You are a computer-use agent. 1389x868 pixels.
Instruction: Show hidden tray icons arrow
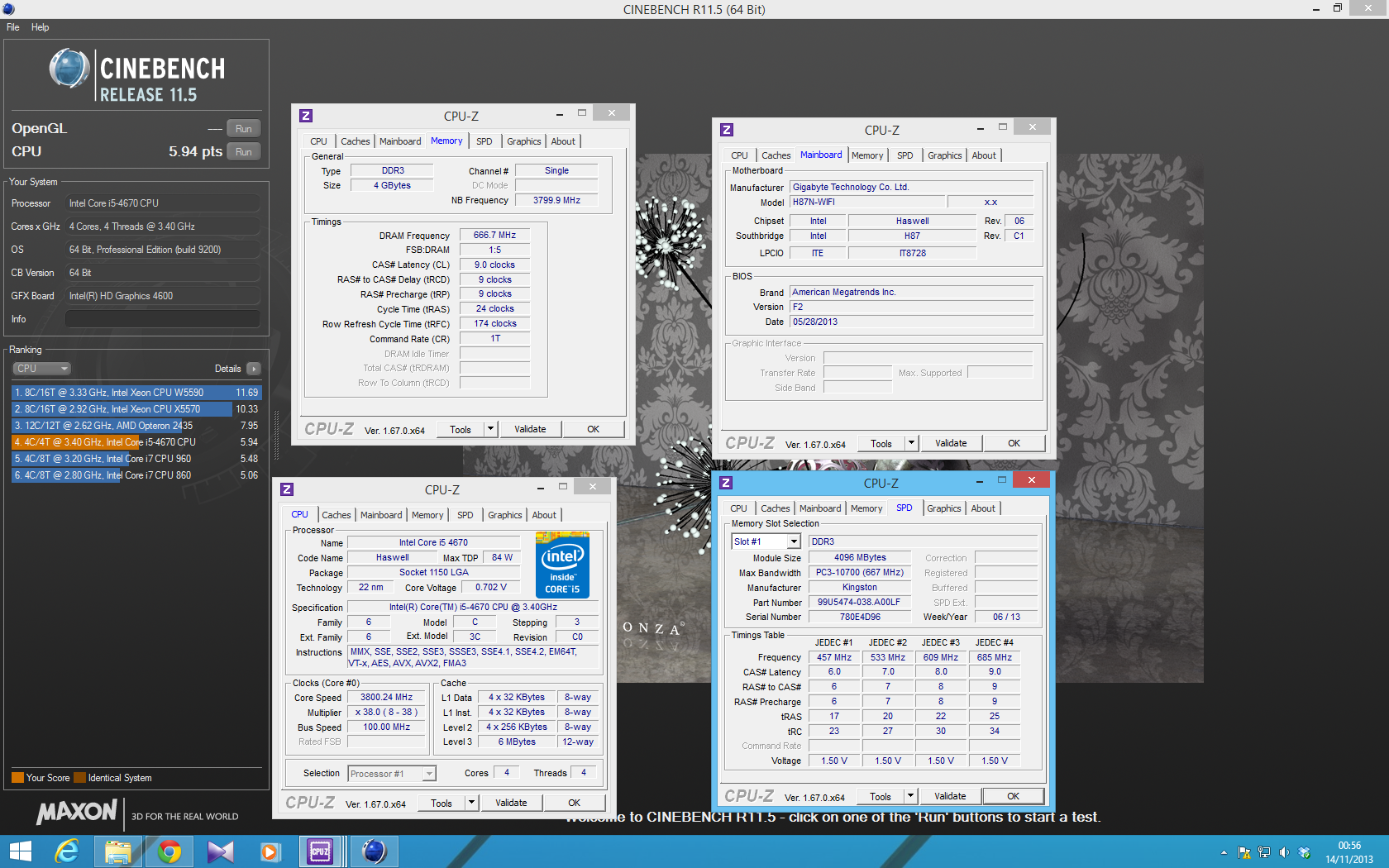click(x=1224, y=852)
